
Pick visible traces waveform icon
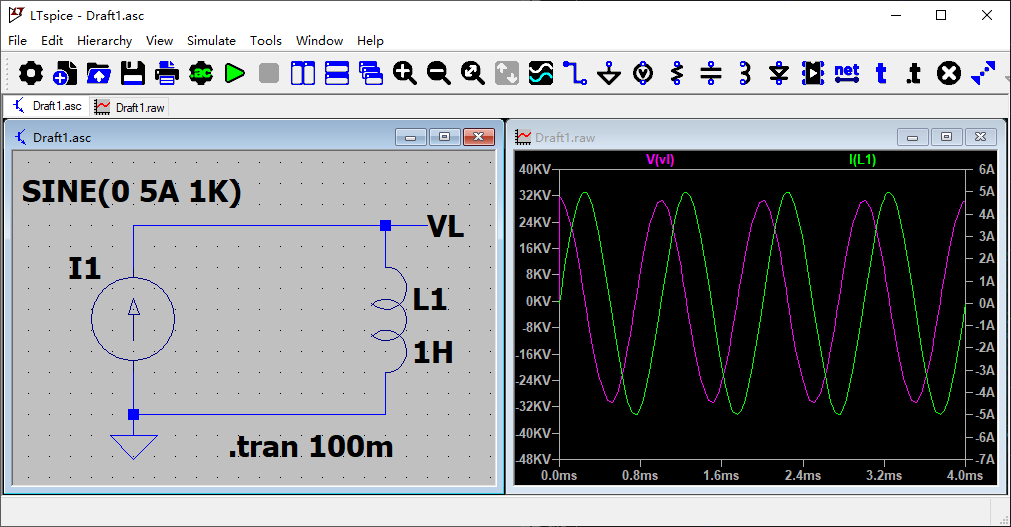pos(541,73)
